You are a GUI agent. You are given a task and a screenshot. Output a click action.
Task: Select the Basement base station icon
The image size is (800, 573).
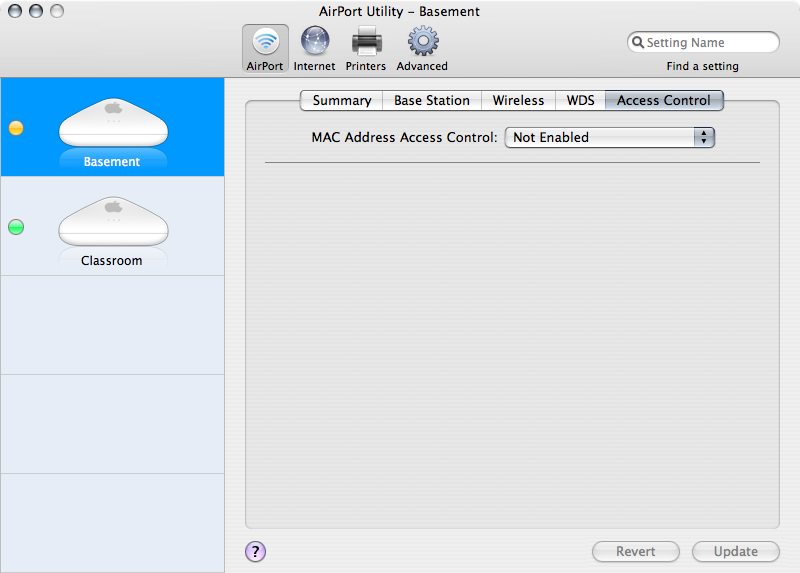[113, 123]
